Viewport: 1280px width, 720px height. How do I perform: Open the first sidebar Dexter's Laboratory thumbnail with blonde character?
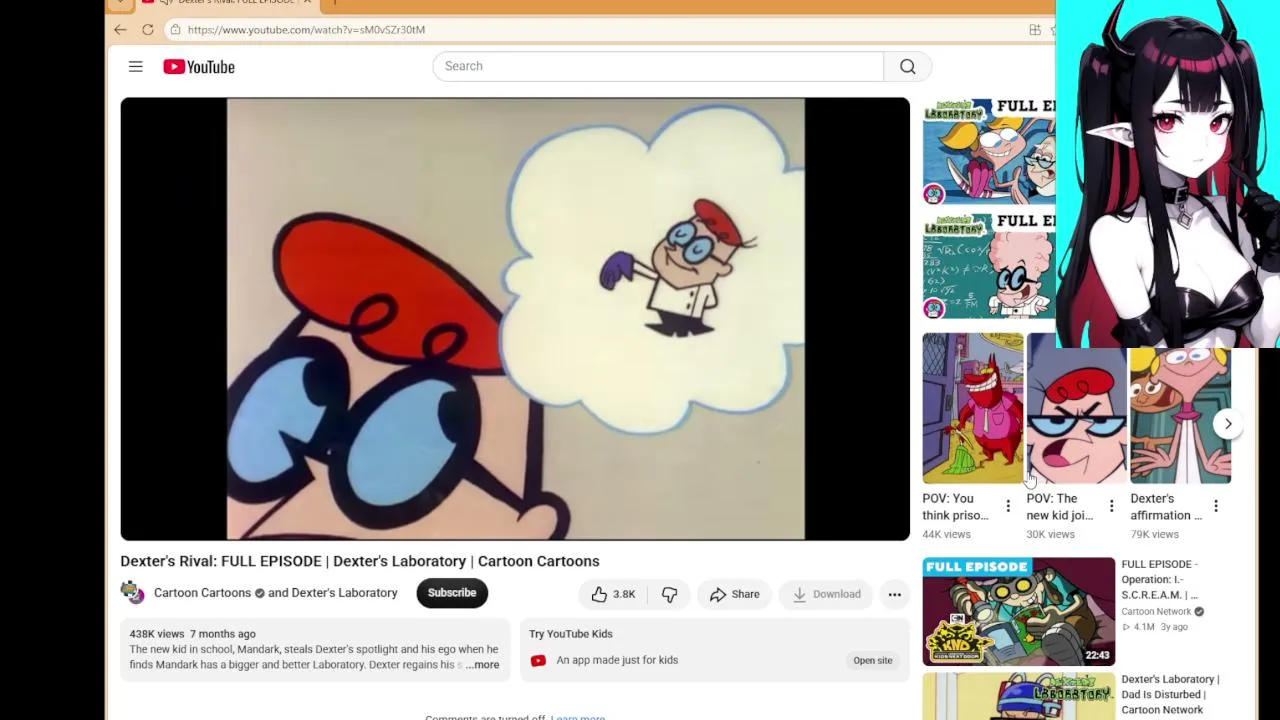(x=989, y=151)
